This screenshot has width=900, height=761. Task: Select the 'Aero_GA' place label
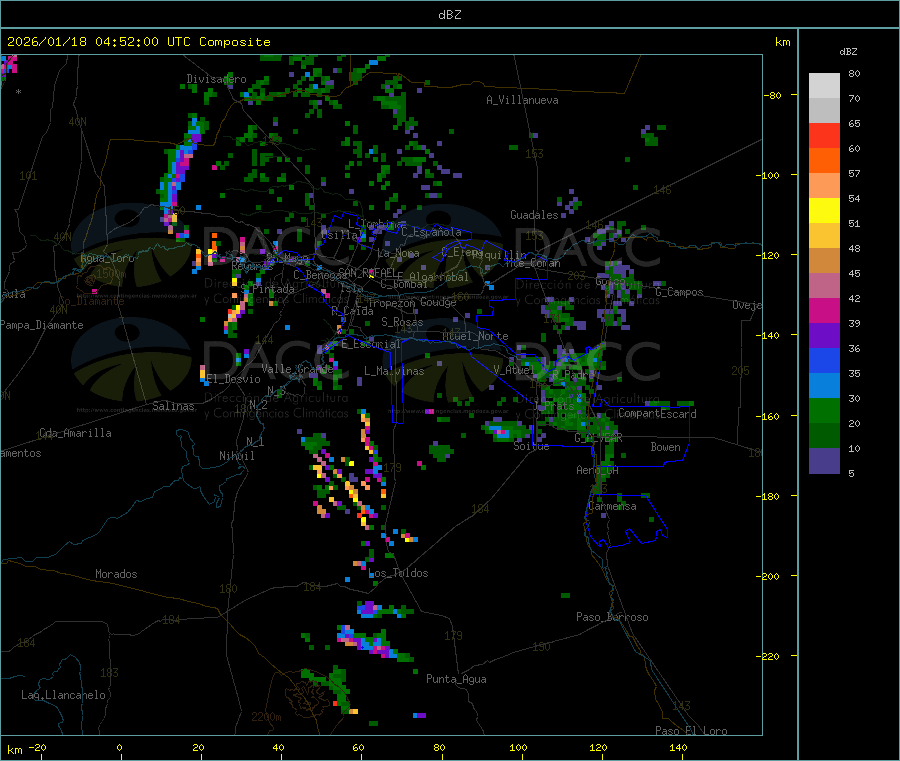[597, 470]
